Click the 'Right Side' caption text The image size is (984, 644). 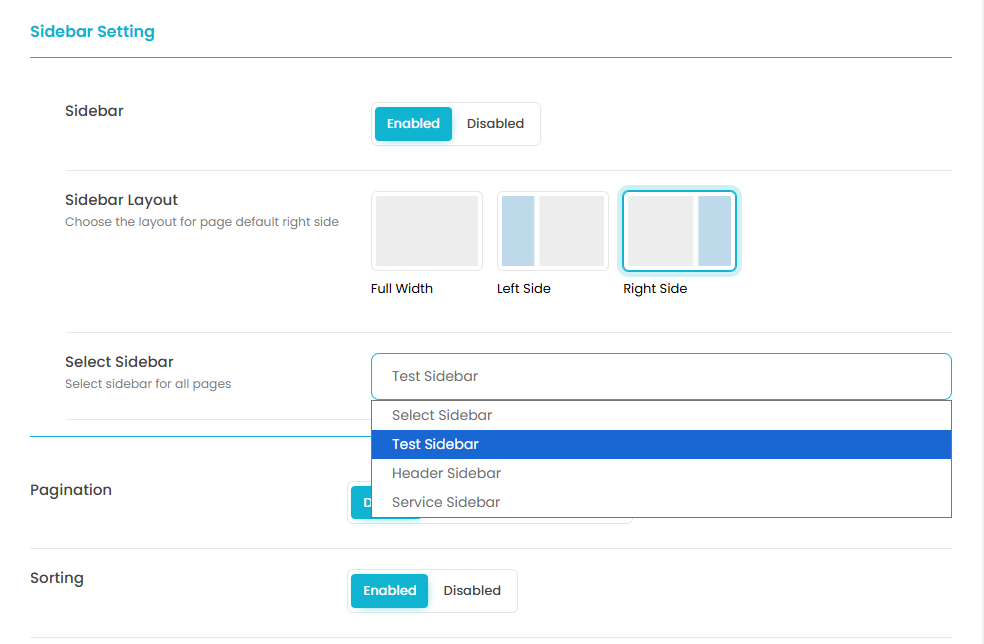pos(655,289)
